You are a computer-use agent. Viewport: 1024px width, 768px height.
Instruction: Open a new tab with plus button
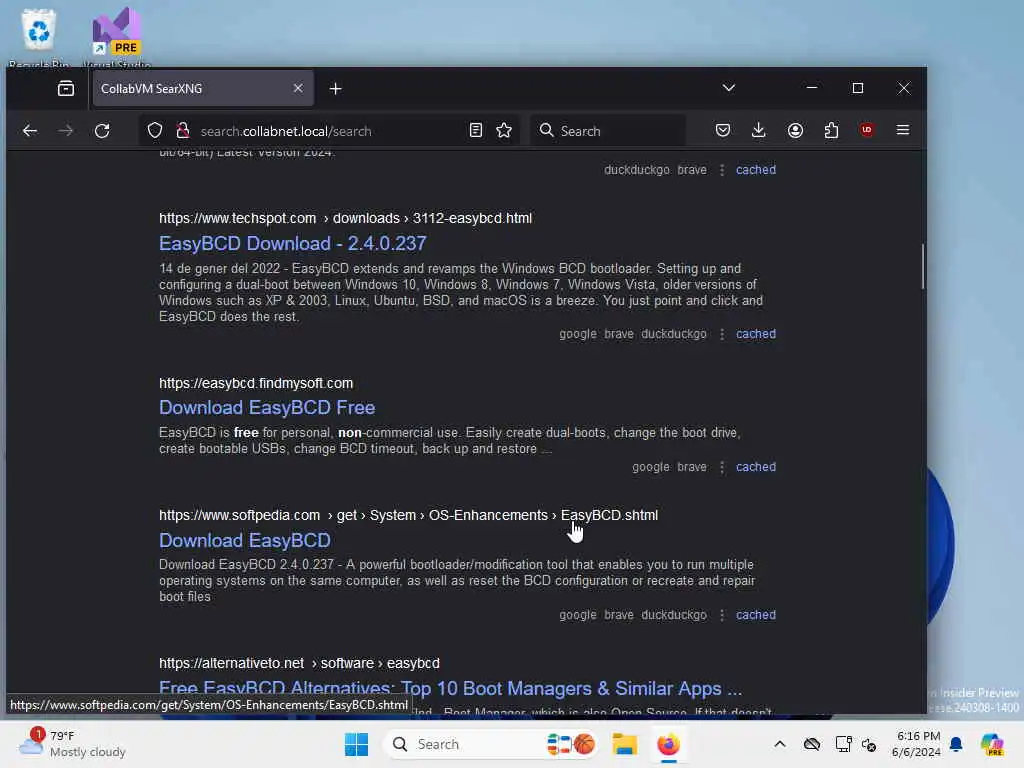(336, 88)
